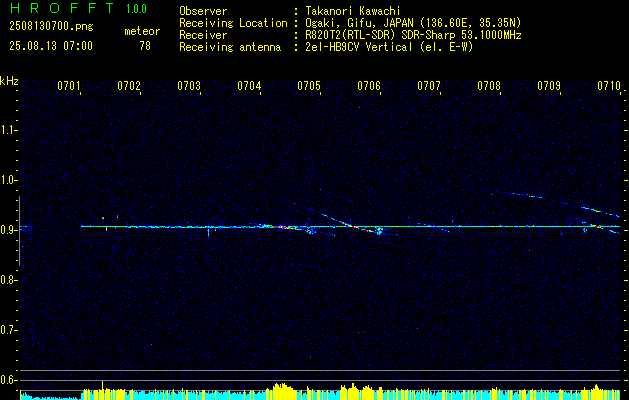629x400 pixels.
Task: Click the meteor echo at 0.95 kHz near 0709
Action: [601, 212]
